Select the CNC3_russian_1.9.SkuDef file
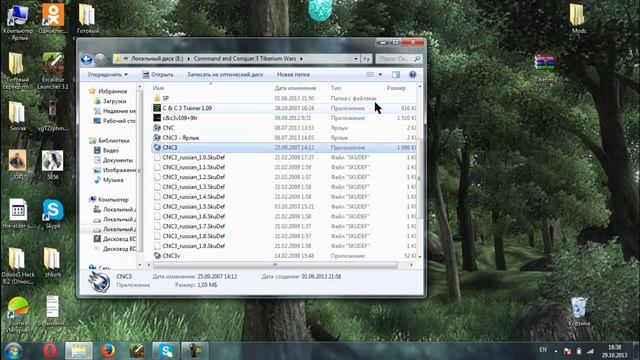 [x=284, y=246]
